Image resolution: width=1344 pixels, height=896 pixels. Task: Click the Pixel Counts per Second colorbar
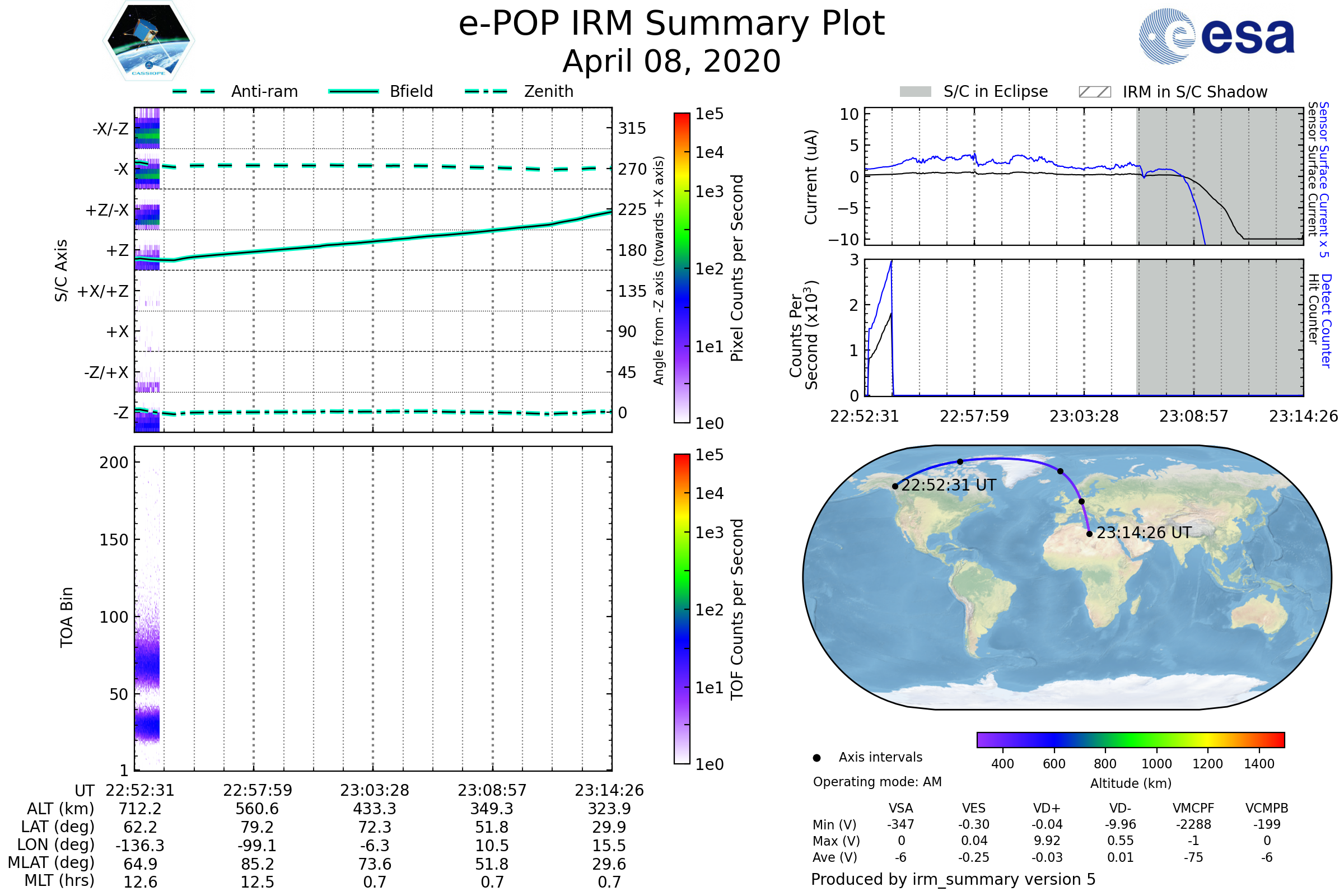tap(682, 268)
